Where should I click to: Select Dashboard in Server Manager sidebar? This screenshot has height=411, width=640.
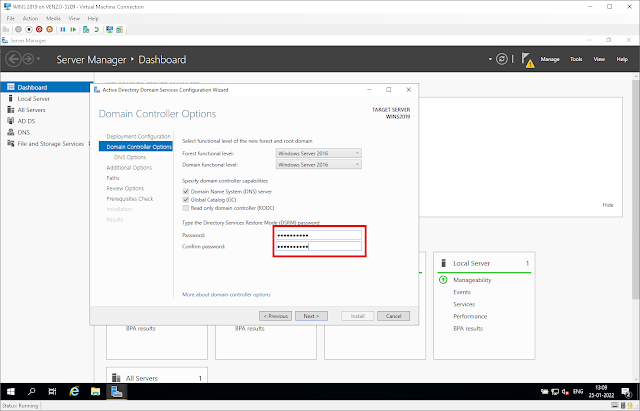tap(47, 87)
